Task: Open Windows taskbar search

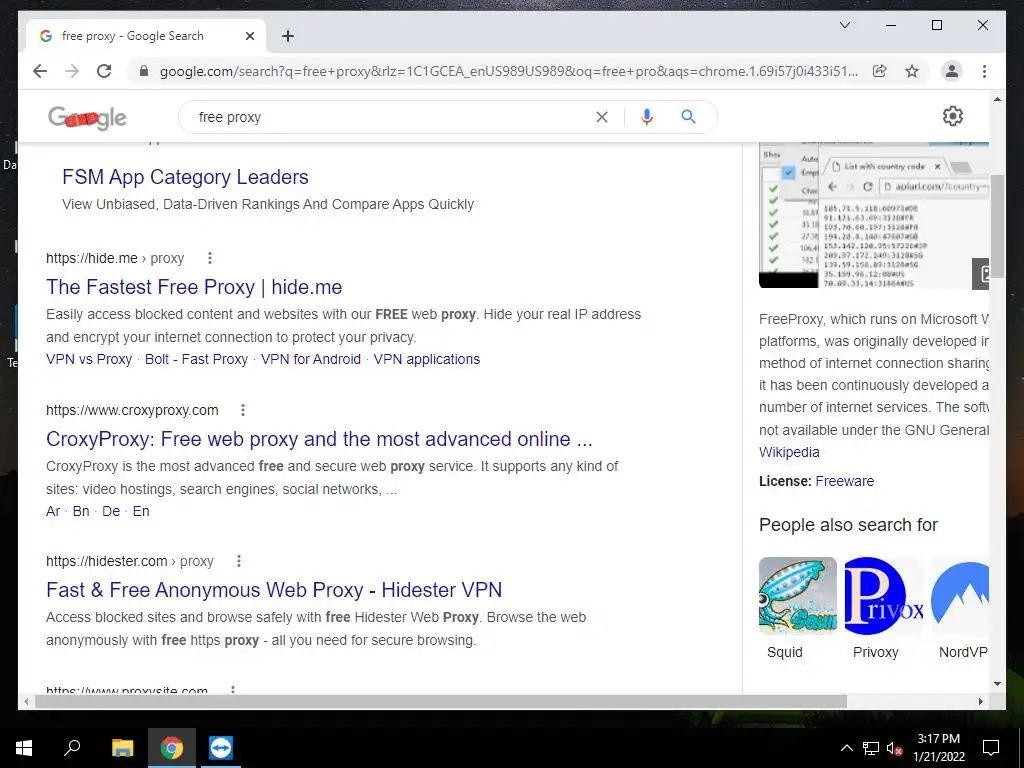Action: (72, 748)
